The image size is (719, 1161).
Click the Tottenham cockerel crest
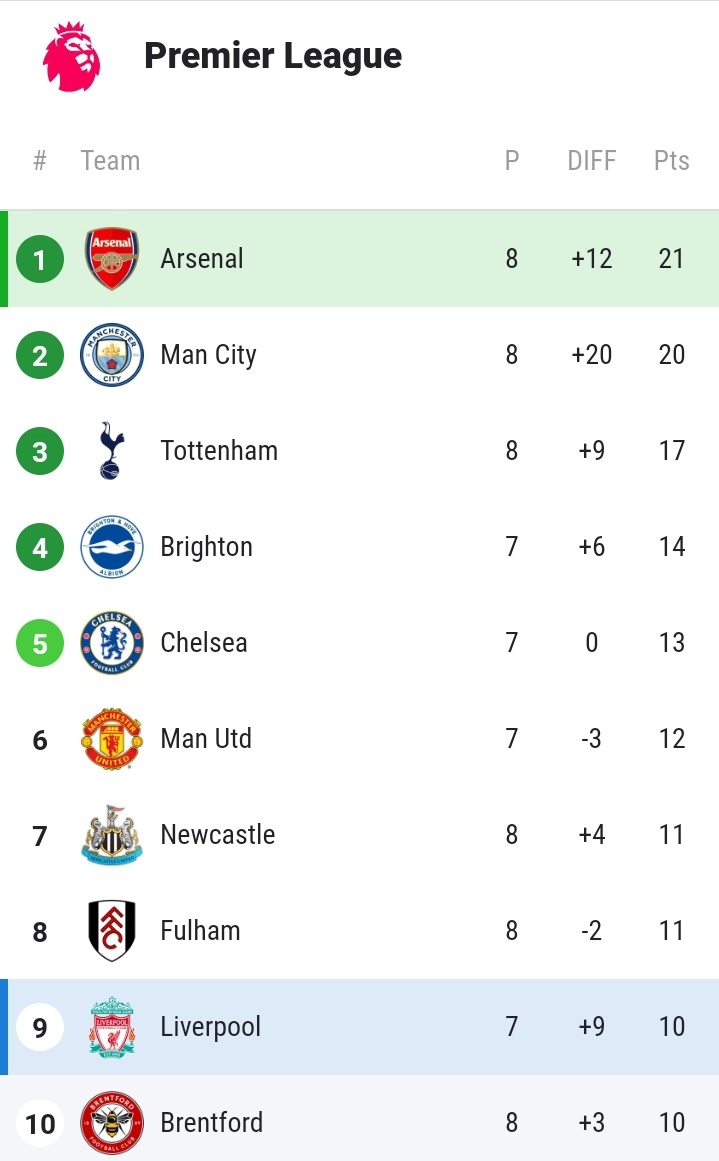(x=111, y=450)
